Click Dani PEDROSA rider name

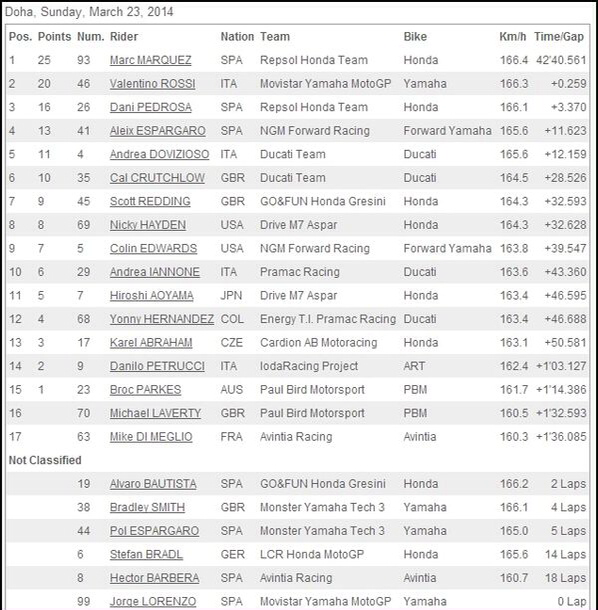tap(151, 107)
